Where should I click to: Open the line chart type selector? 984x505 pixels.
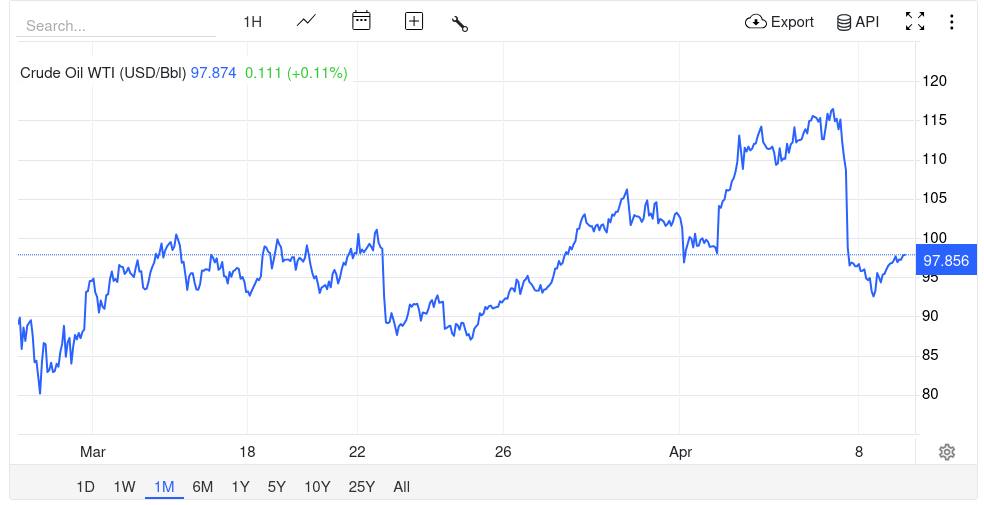tap(306, 21)
